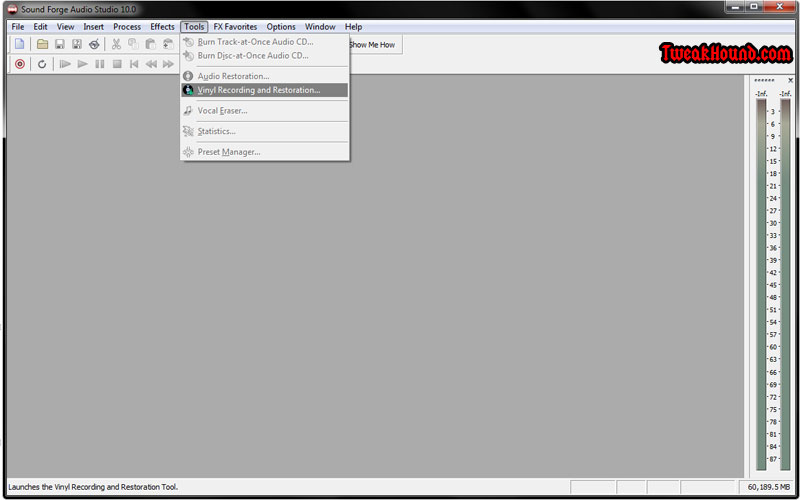The width and height of the screenshot is (800, 500).
Task: Open the View menu
Action: 65,27
